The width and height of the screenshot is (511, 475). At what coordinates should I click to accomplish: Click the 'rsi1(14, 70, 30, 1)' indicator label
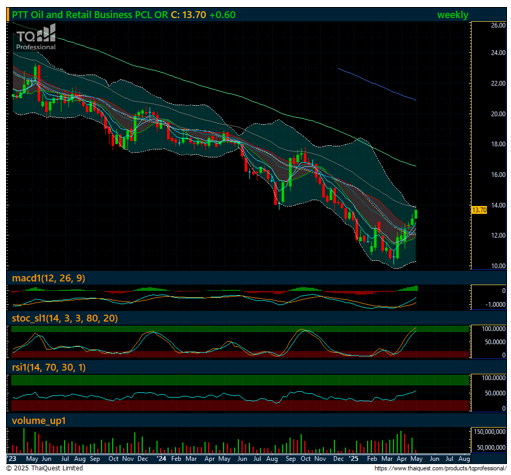[49, 367]
